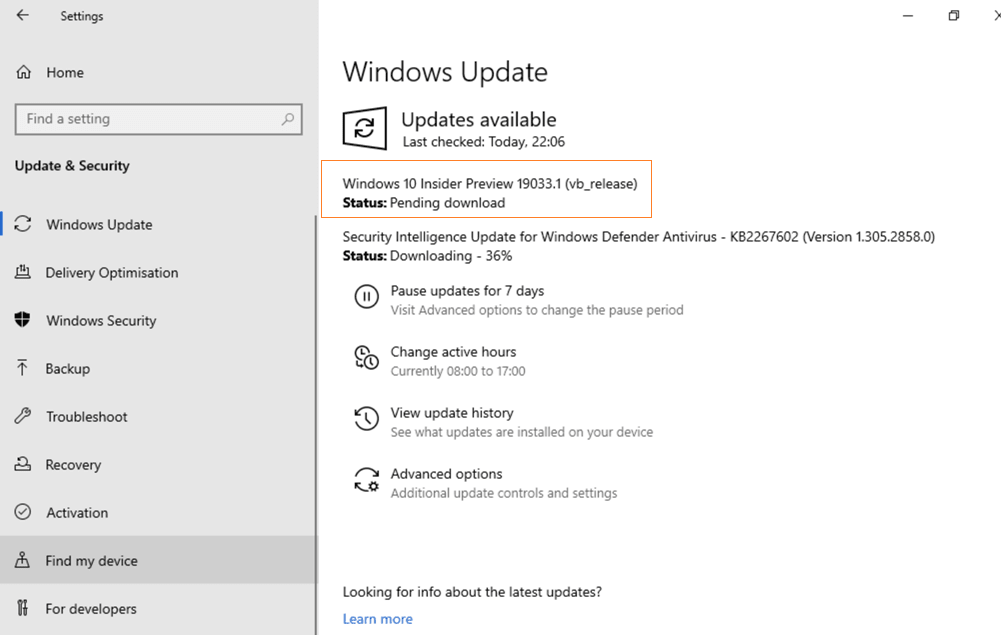Click the sidebar vertical scrollbar
The width and height of the screenshot is (1001, 635).
point(315,424)
